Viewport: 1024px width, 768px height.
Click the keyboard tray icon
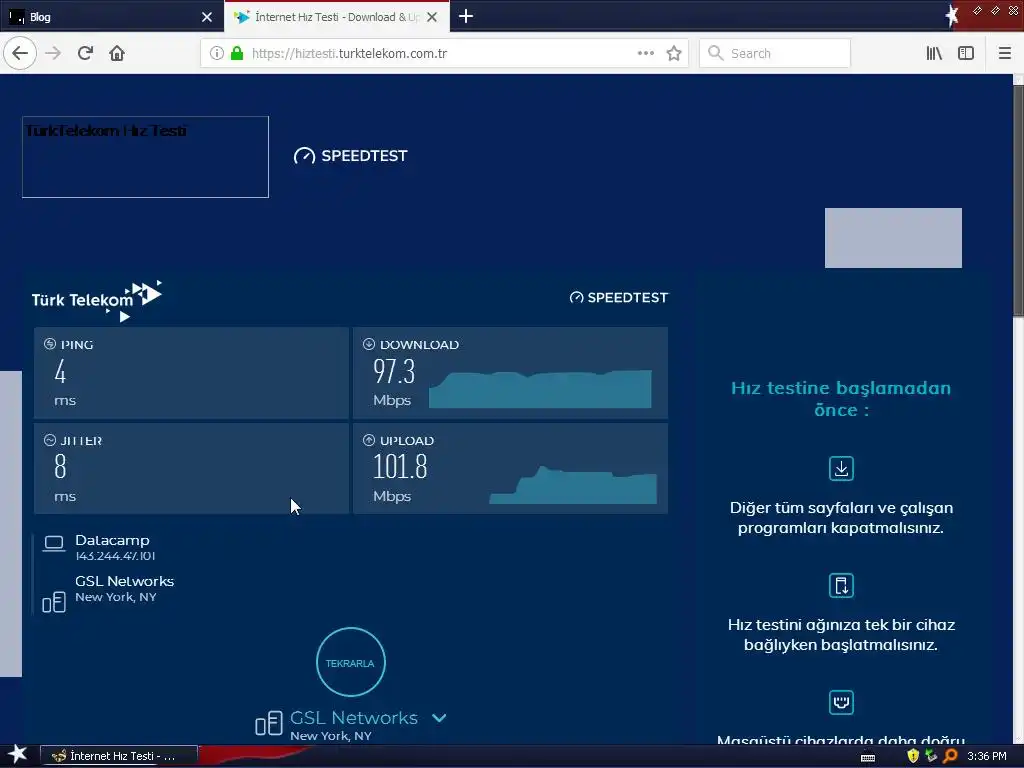(868, 758)
